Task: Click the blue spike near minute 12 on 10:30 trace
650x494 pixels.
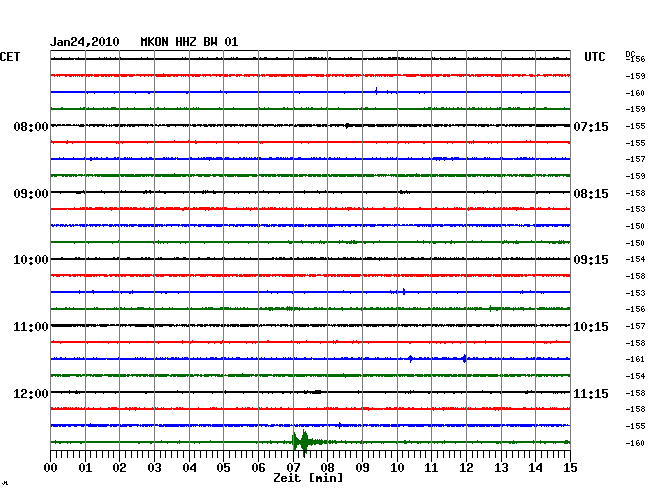Action: [x=464, y=358]
